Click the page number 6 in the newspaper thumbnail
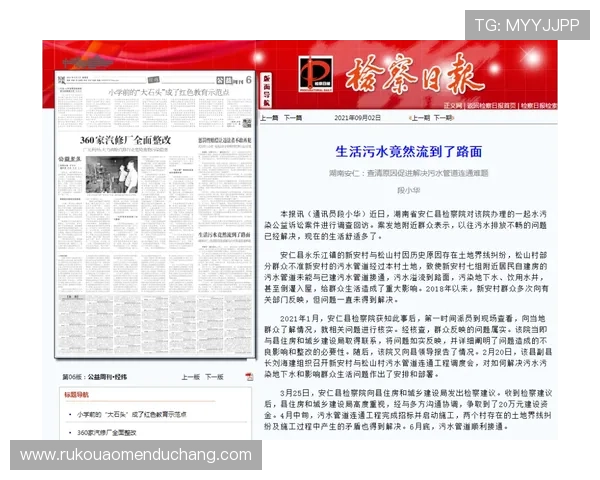The height and width of the screenshot is (480, 600). (249, 80)
